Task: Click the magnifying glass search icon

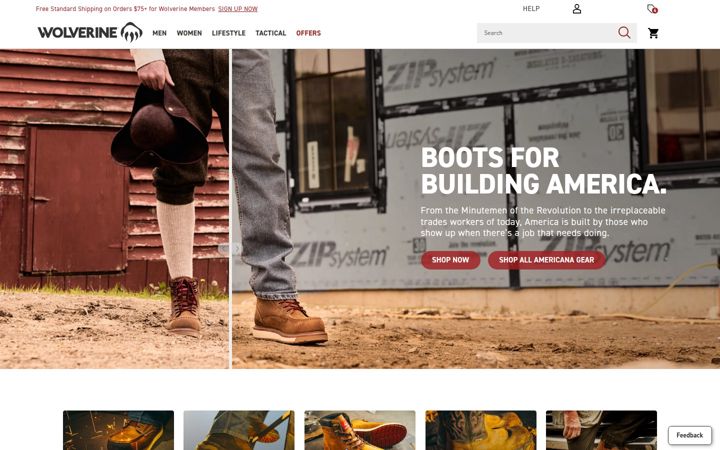Action: [624, 33]
